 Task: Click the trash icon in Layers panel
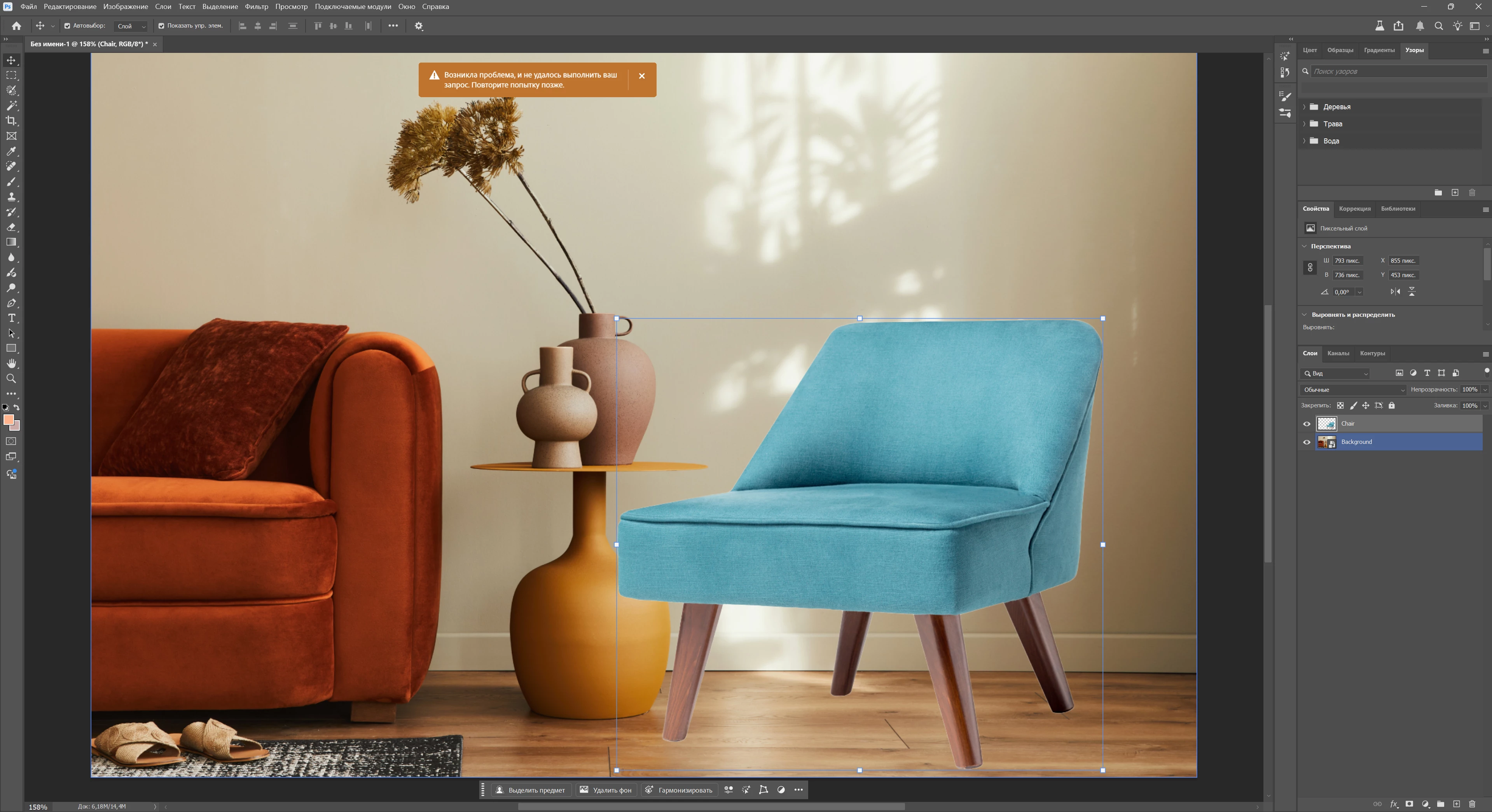click(x=1472, y=804)
